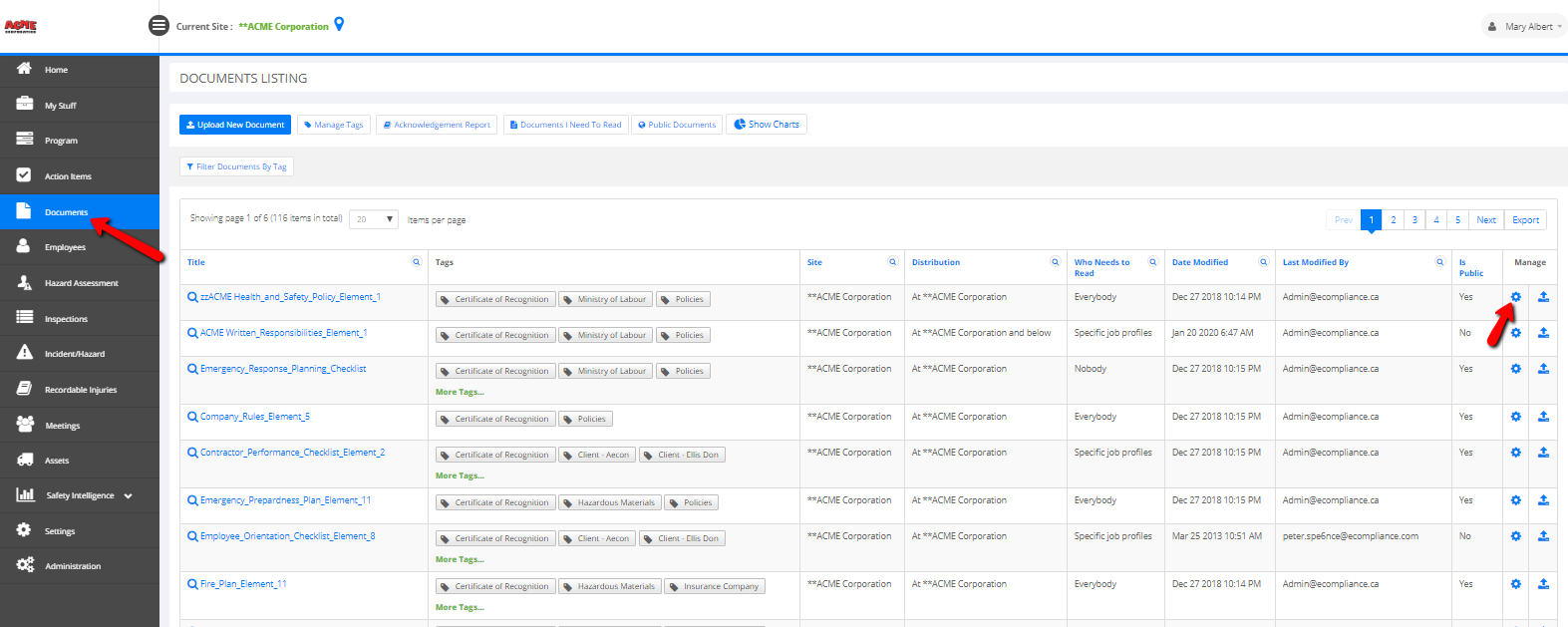Click the Title column search icon

click(417, 262)
